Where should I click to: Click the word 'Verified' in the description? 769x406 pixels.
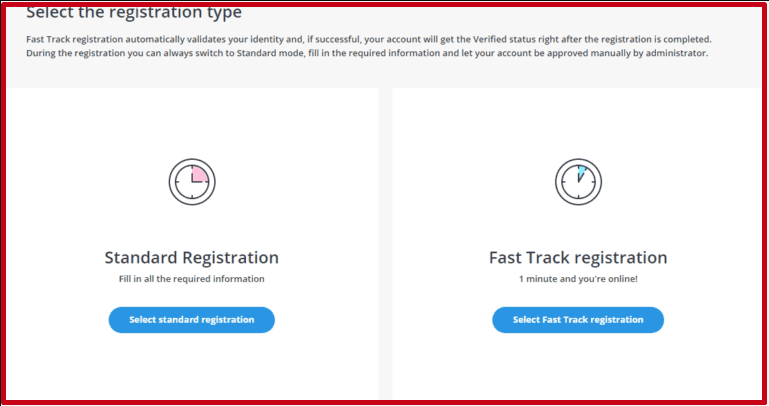496,38
